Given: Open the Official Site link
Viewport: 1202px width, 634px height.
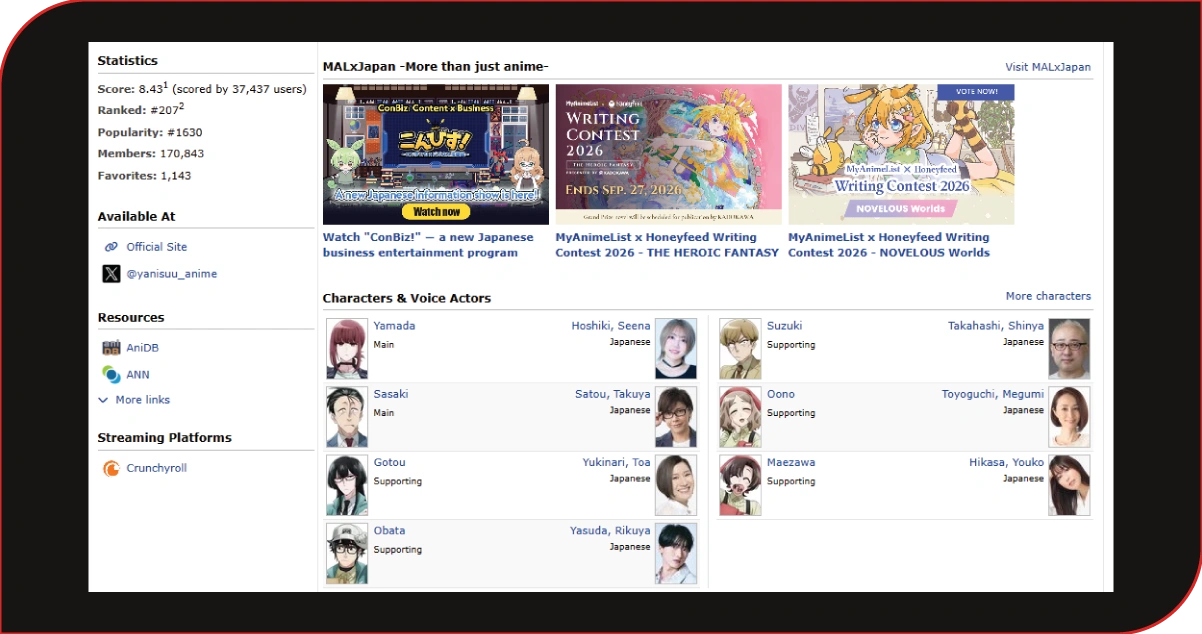Looking at the screenshot, I should tap(157, 247).
